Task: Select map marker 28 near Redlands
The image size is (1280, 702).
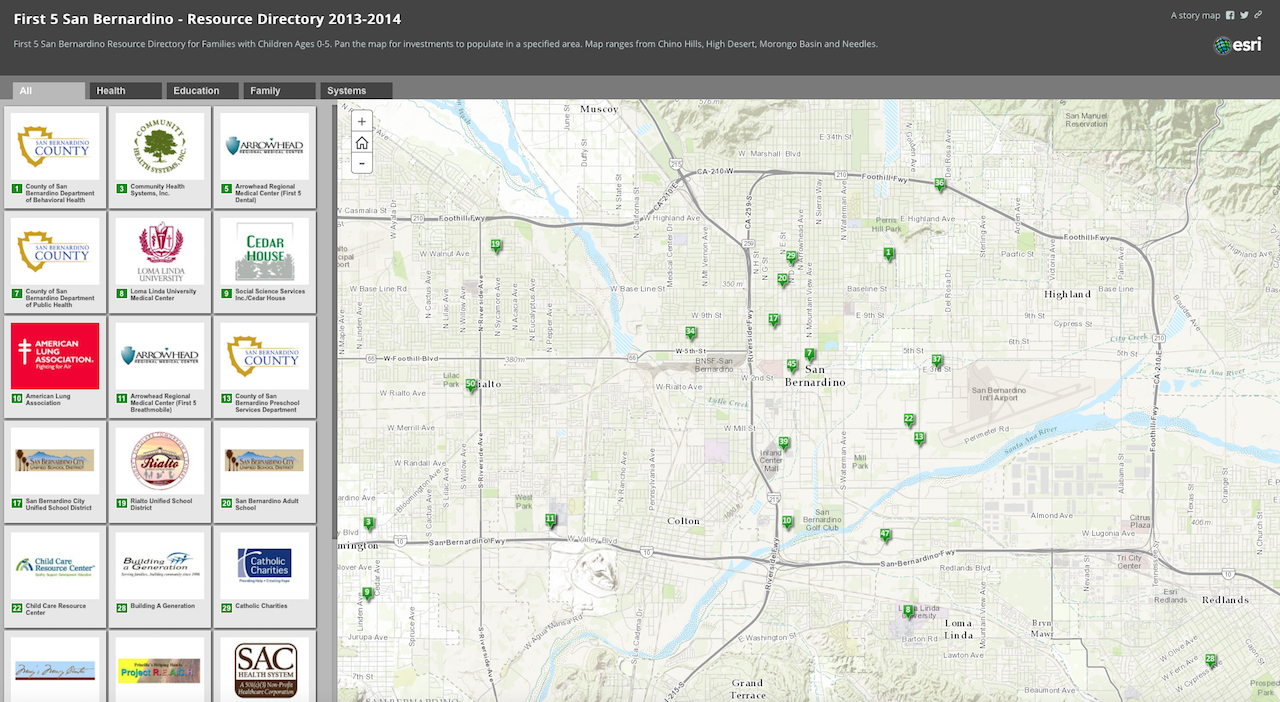Action: (1210, 660)
